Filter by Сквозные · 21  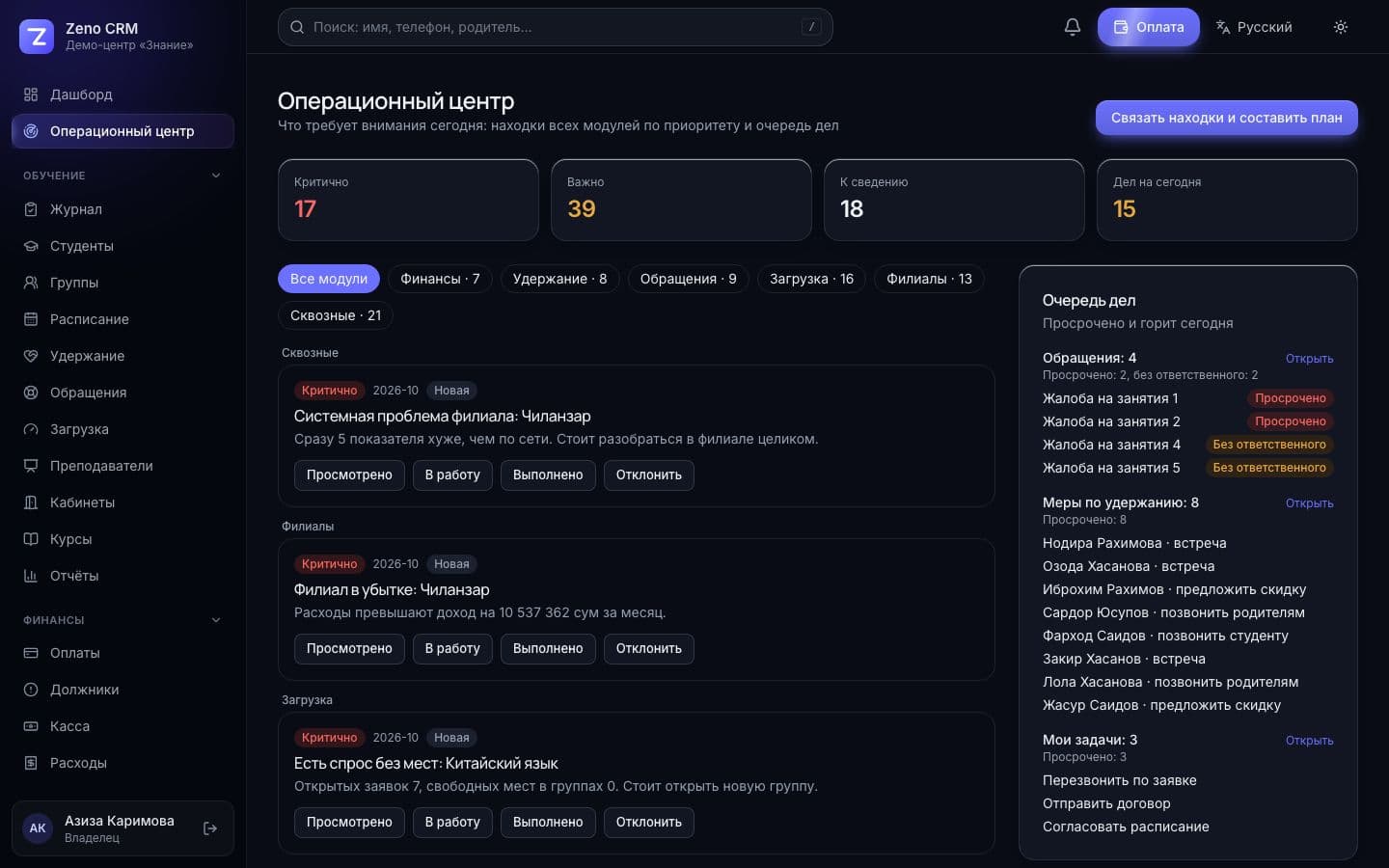click(x=336, y=315)
